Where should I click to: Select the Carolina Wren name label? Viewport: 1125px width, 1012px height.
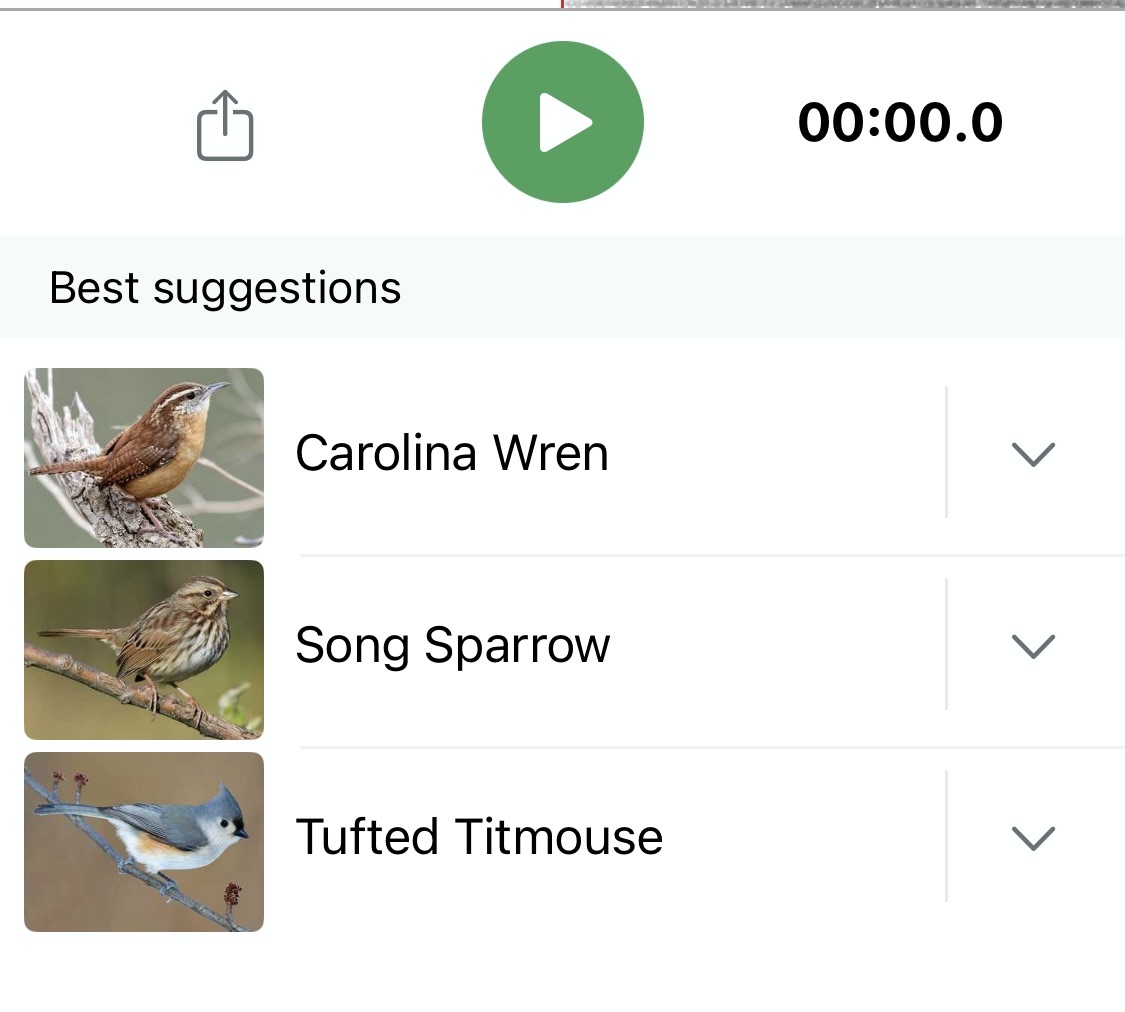point(452,453)
